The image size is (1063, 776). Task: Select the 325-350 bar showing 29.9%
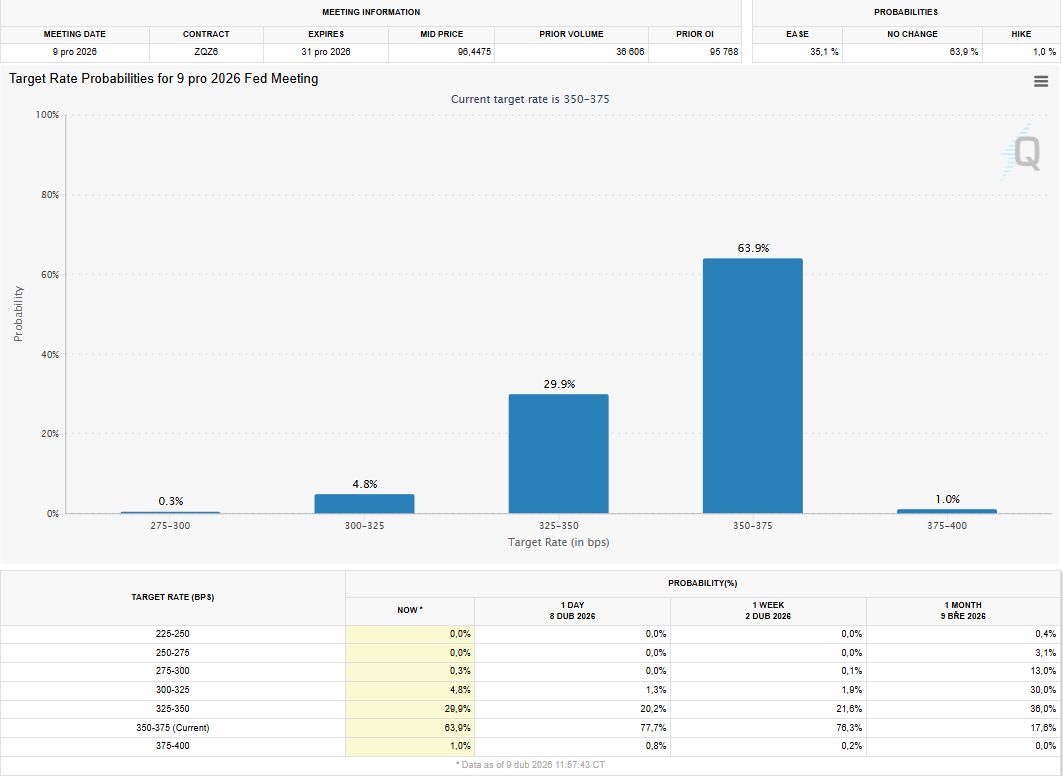pyautogui.click(x=559, y=453)
